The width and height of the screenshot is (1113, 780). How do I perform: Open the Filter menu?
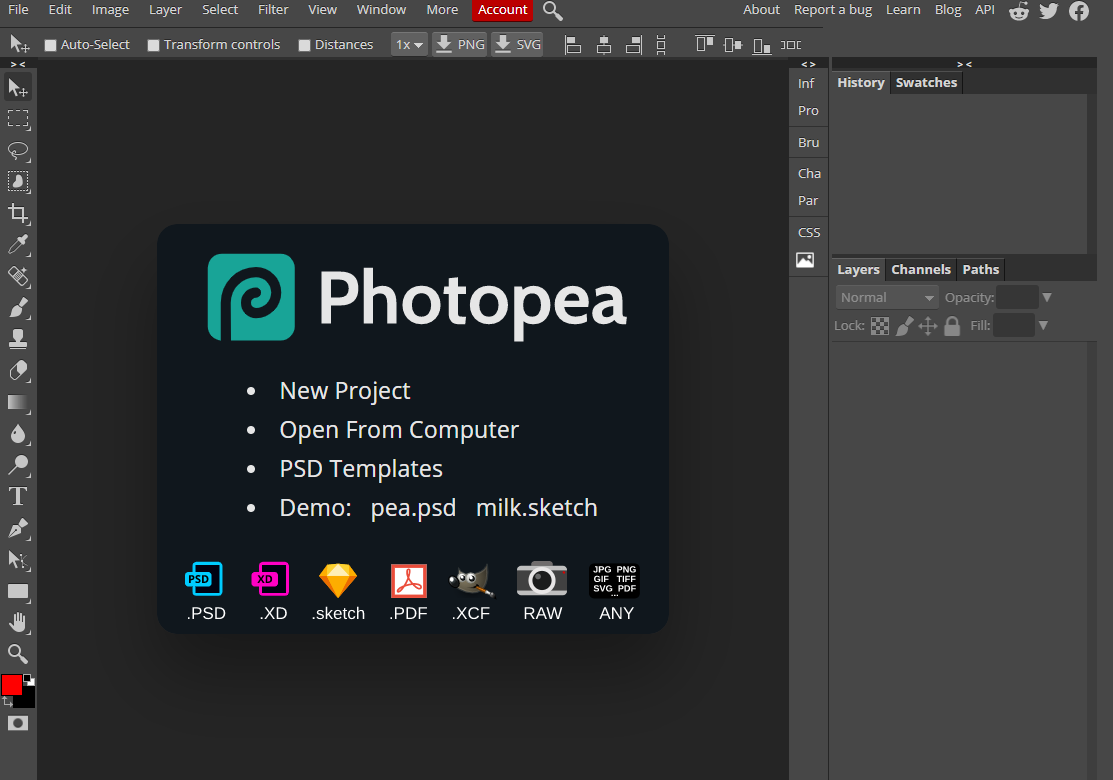click(x=272, y=10)
